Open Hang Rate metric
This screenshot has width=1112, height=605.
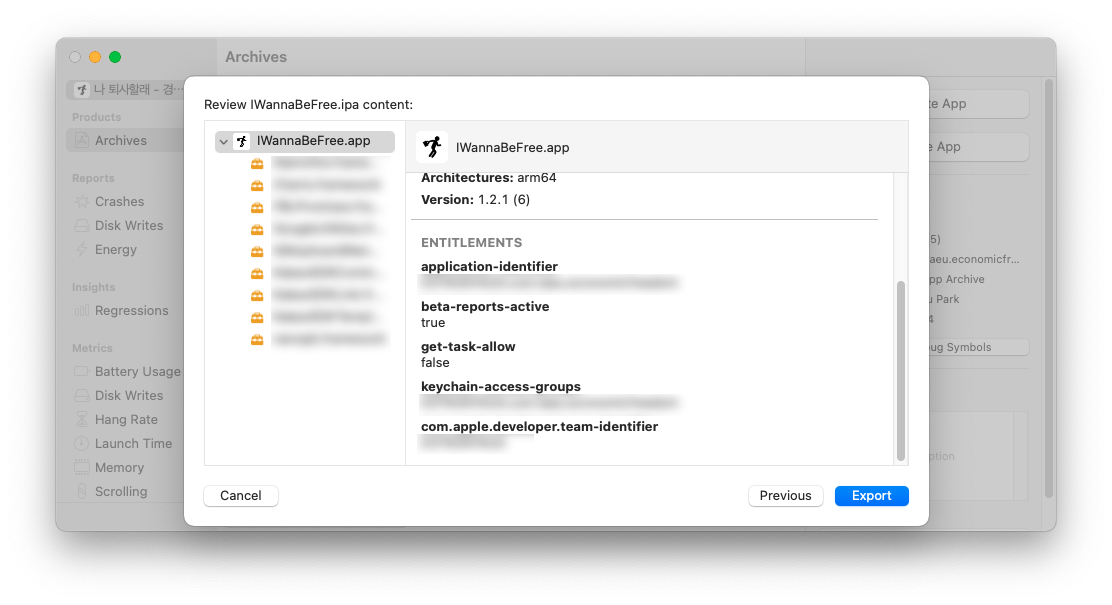tap(126, 420)
